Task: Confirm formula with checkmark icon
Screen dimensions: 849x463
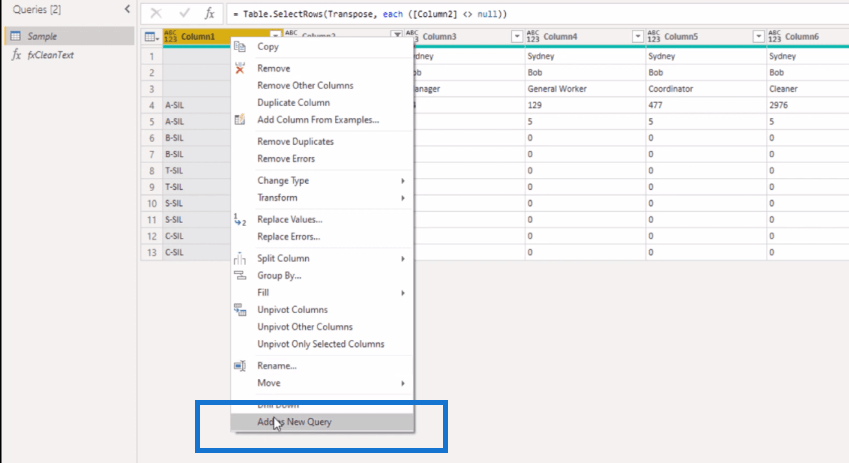Action: point(184,14)
